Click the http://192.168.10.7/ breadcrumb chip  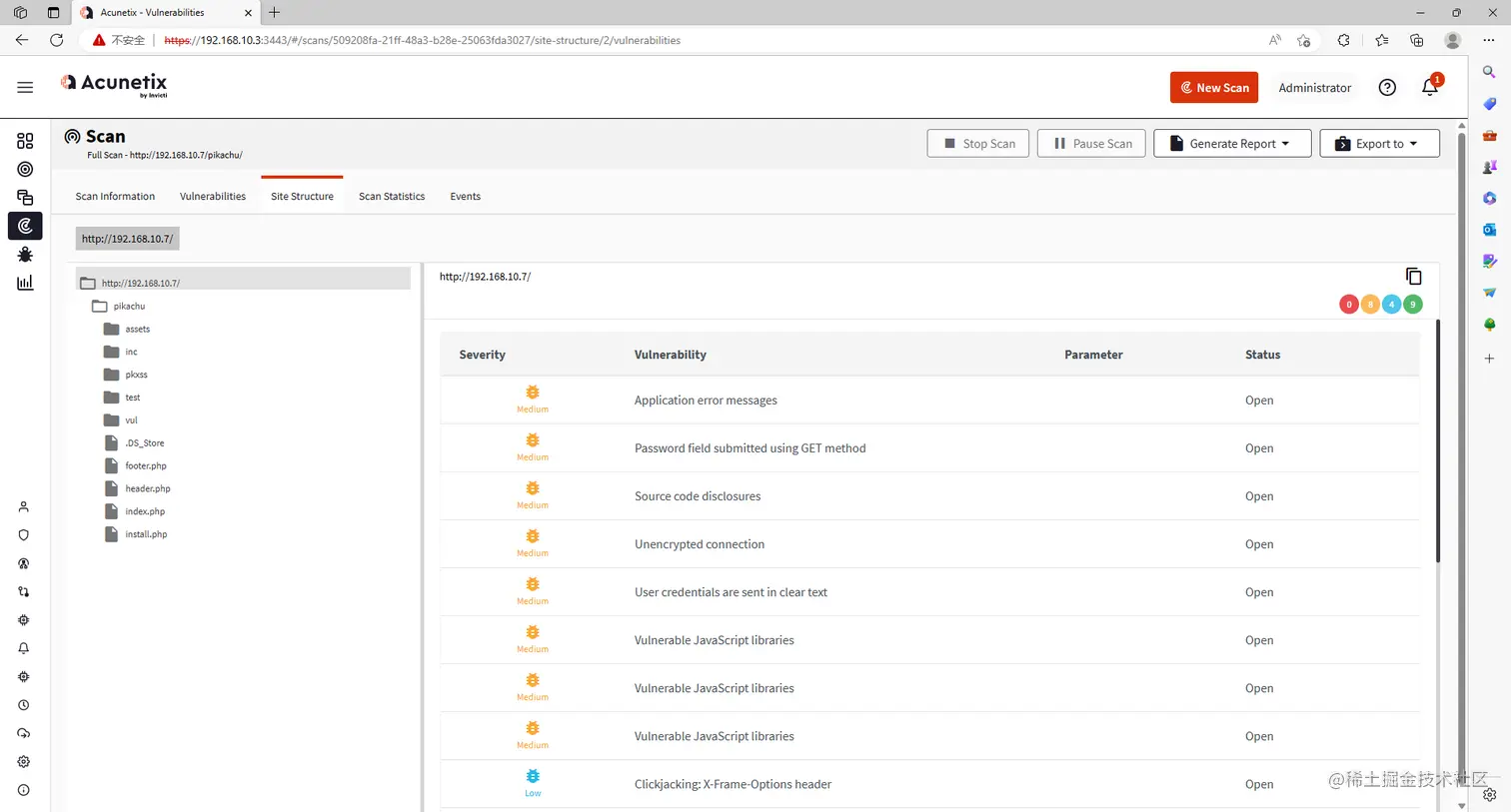128,239
